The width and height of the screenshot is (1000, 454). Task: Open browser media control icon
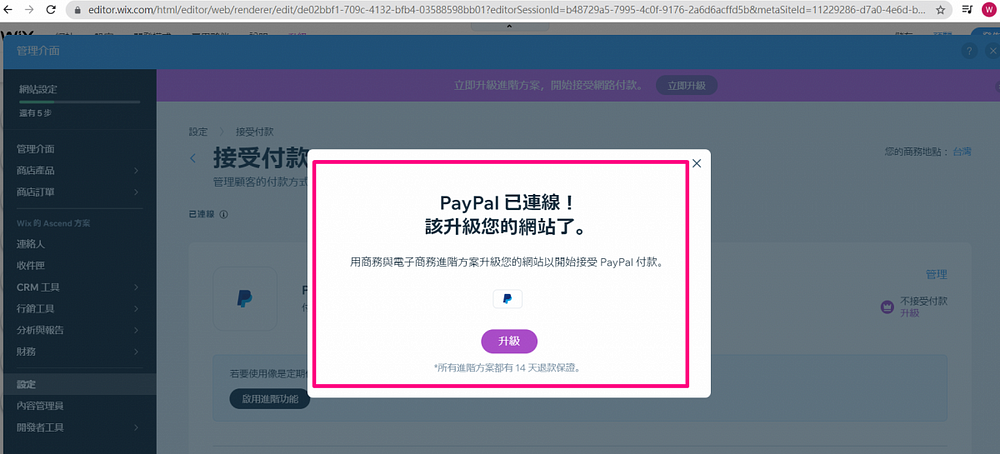point(967,10)
